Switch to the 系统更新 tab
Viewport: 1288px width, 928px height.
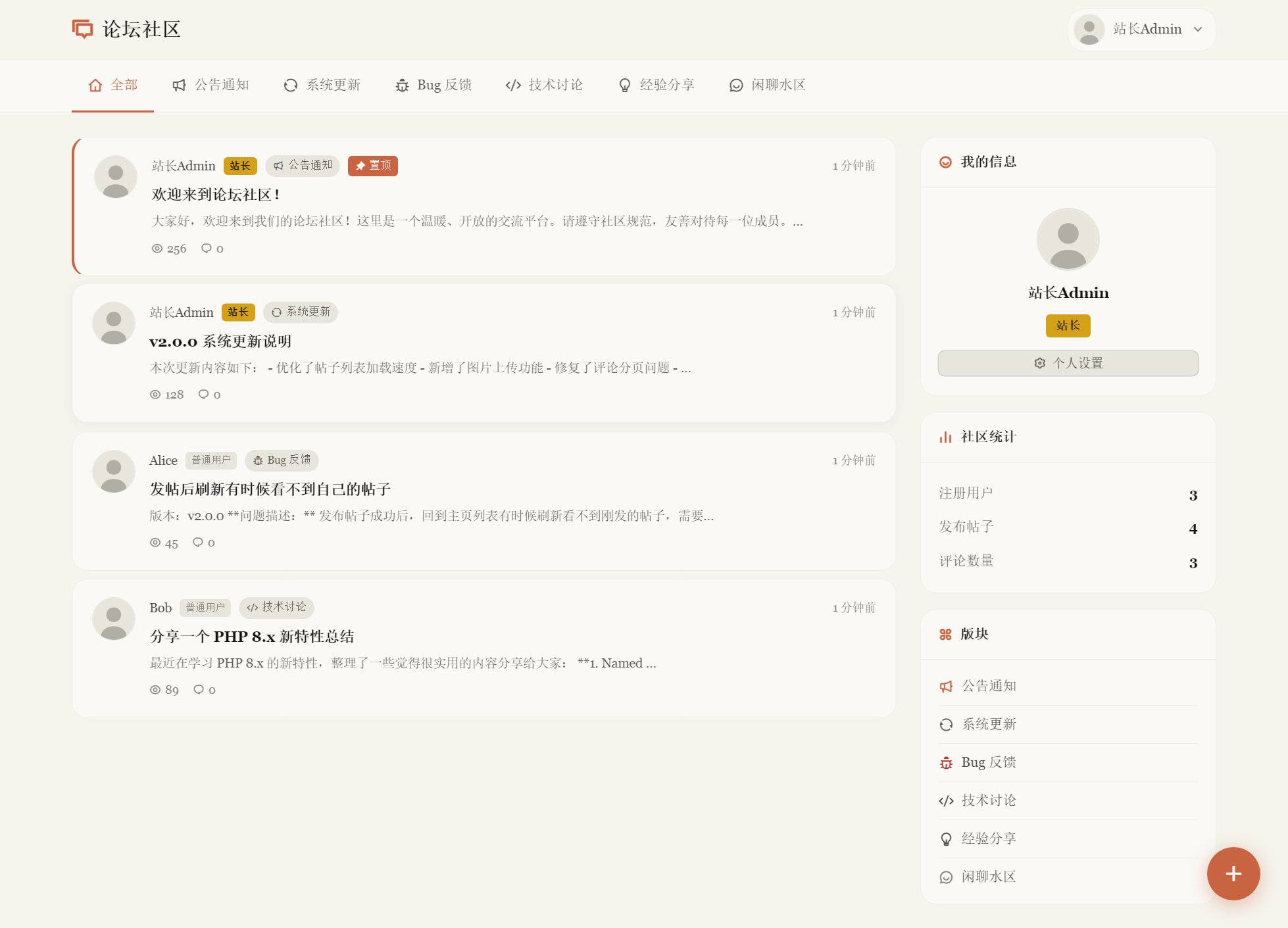(322, 85)
